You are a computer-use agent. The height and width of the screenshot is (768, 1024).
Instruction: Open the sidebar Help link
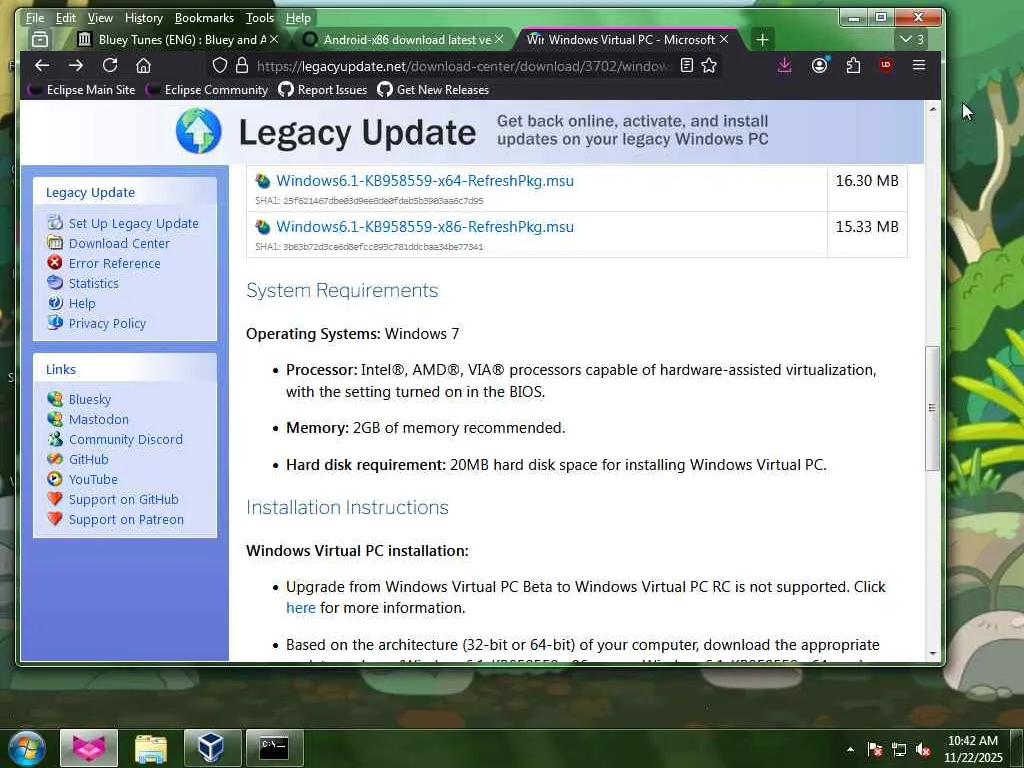click(x=82, y=304)
